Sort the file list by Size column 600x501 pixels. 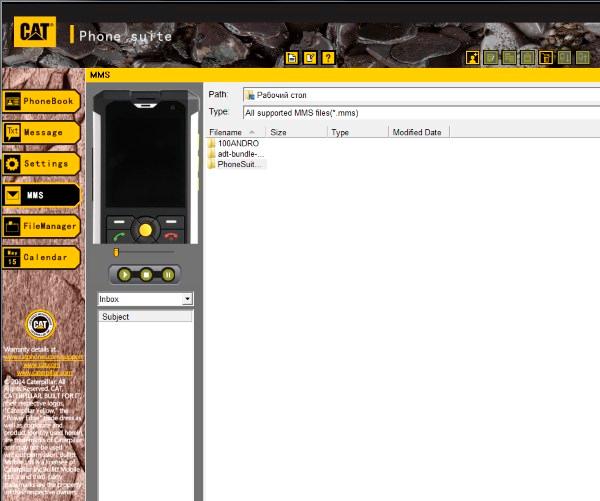point(297,132)
